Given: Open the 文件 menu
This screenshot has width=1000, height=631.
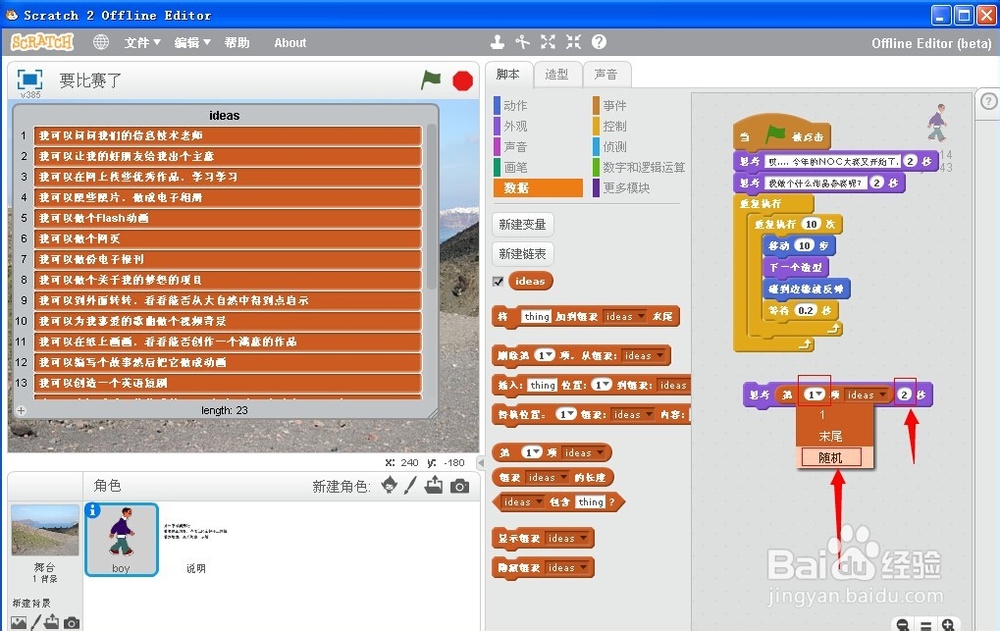Looking at the screenshot, I should tap(140, 43).
